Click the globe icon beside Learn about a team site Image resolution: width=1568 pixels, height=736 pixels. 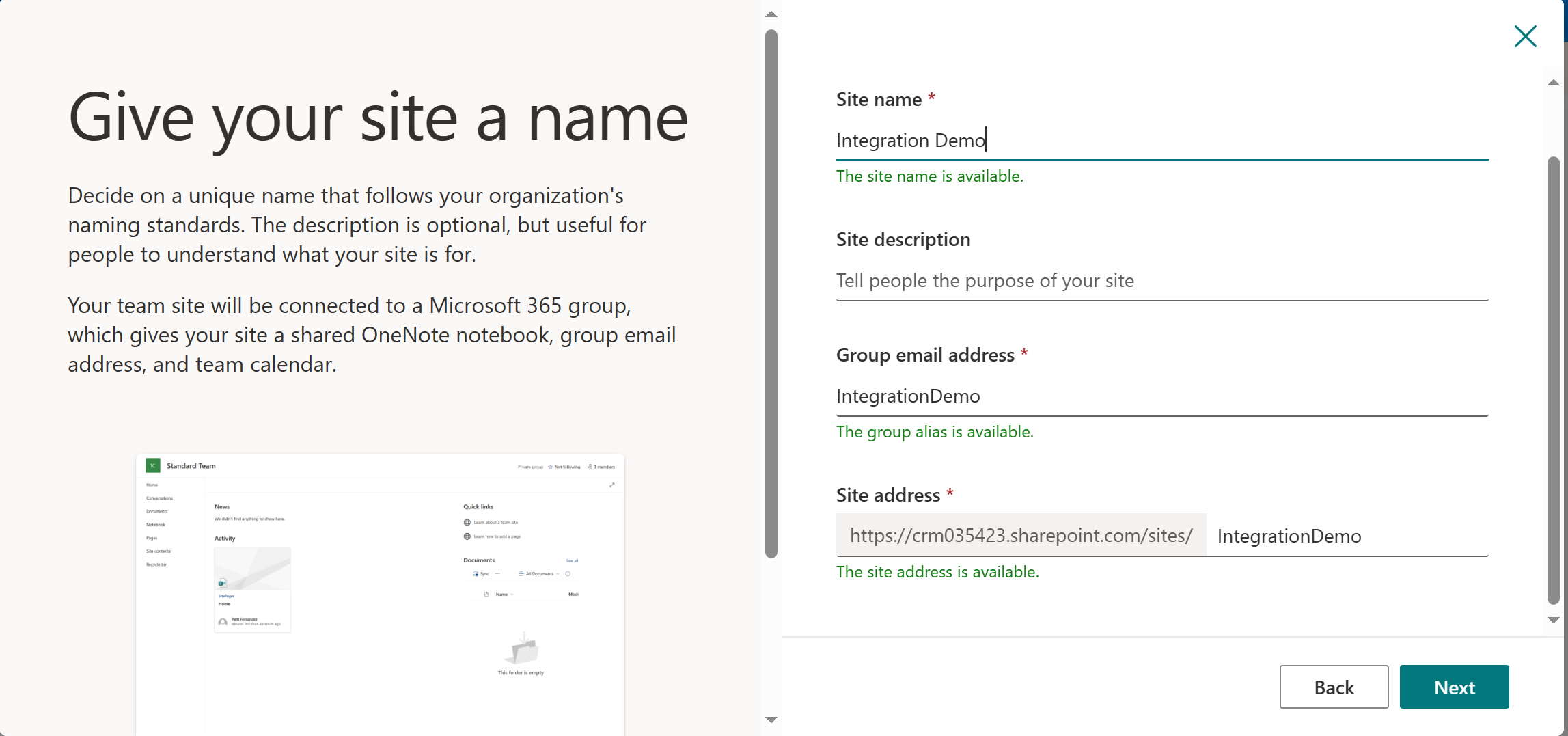[x=467, y=522]
